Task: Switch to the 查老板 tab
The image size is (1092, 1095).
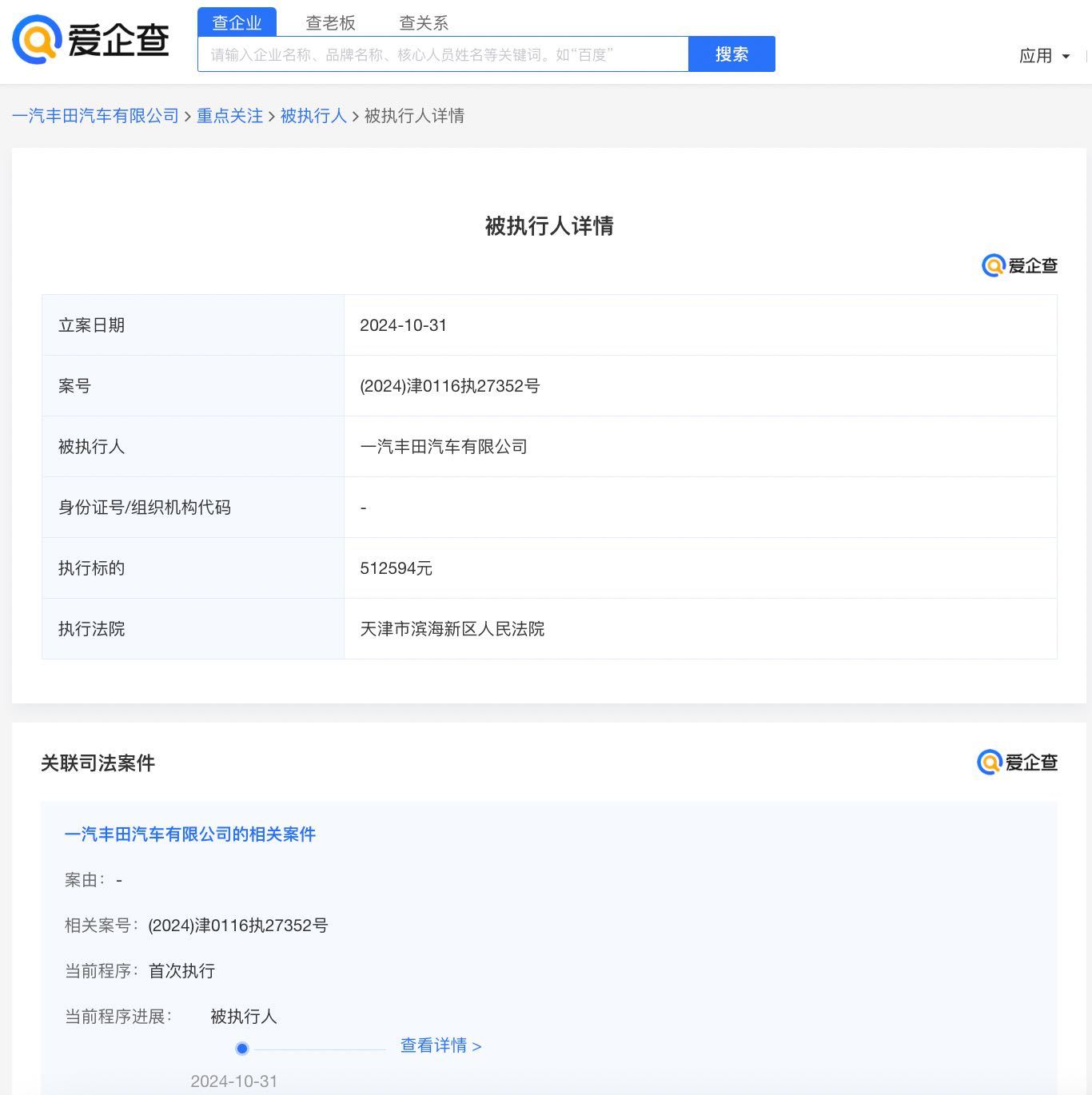Action: pyautogui.click(x=330, y=22)
